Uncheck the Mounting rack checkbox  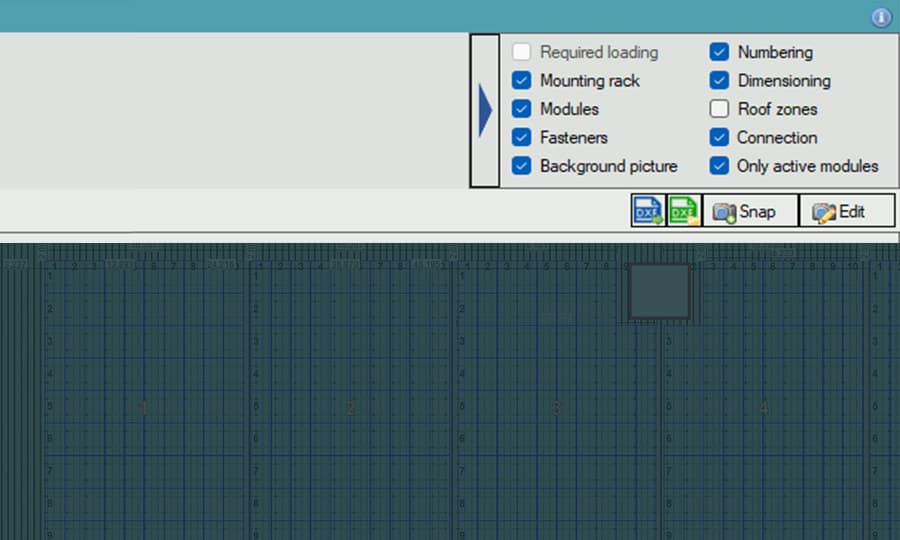tap(521, 81)
